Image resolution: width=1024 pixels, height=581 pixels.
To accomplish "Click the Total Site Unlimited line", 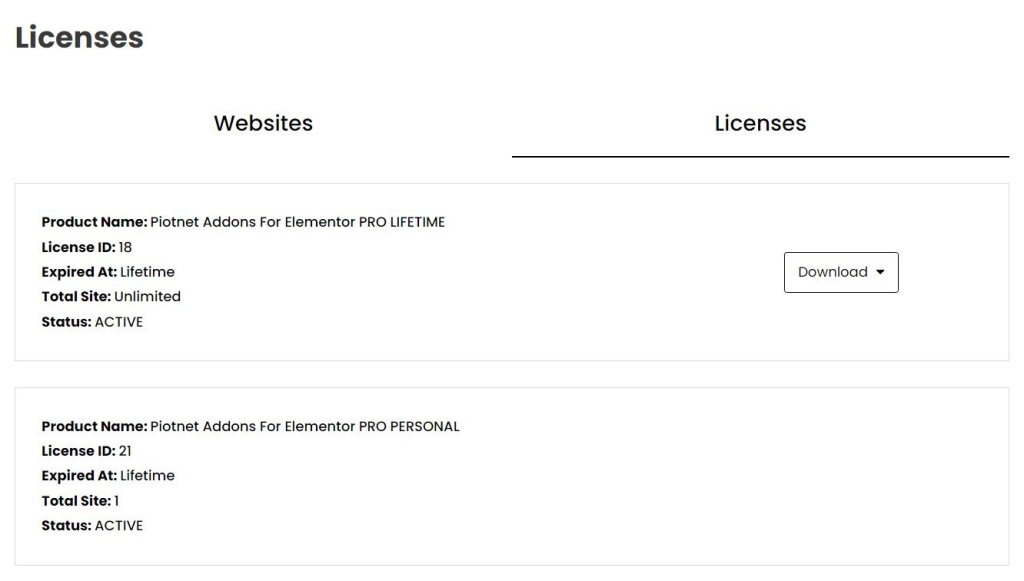I will 111,296.
